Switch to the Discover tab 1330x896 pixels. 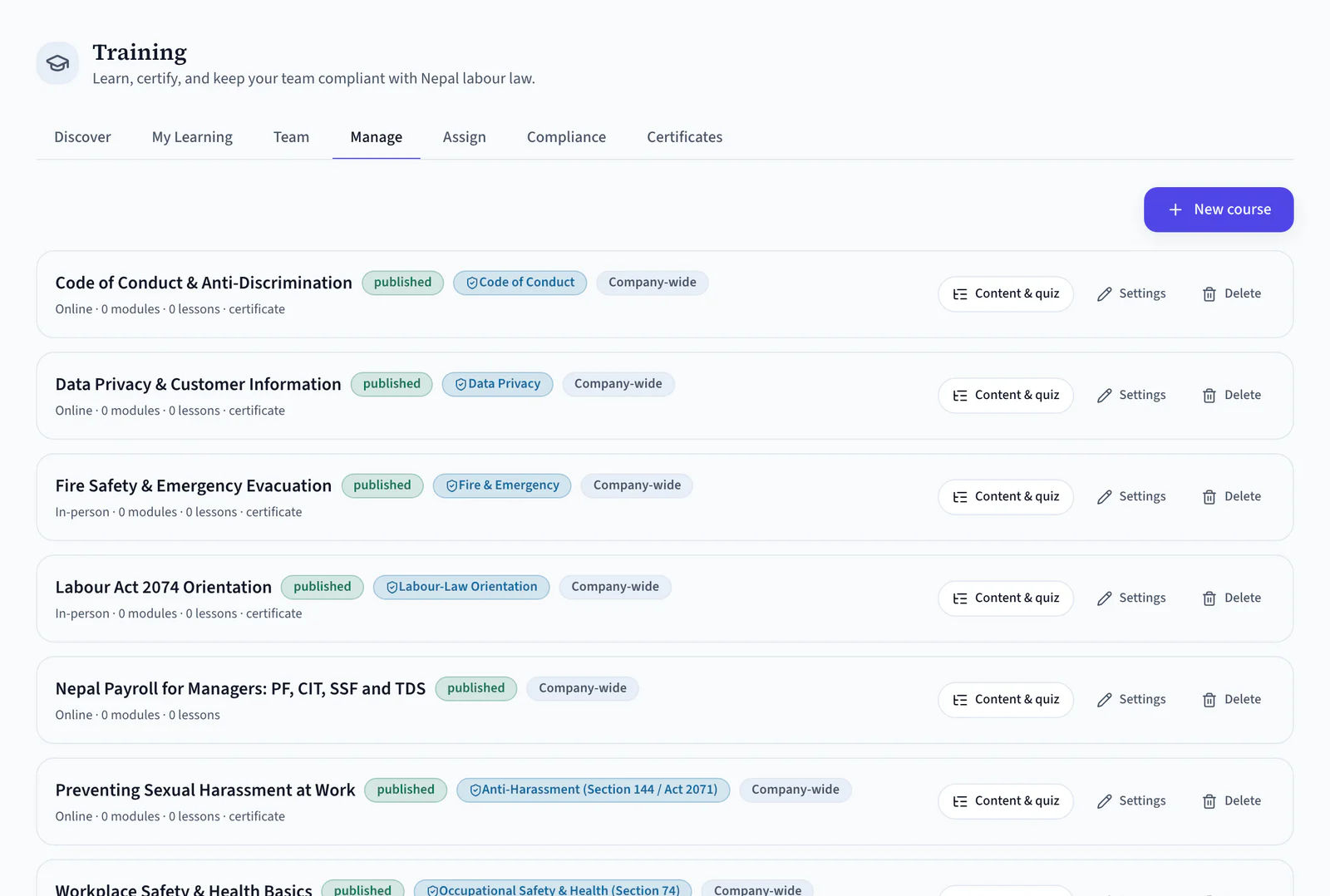point(82,137)
